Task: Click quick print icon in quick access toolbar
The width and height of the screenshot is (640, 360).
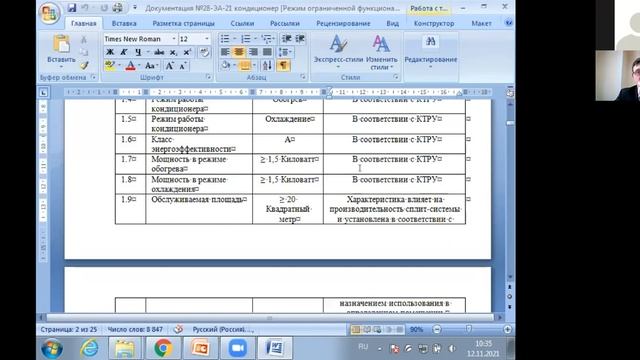Action: [x=118, y=8]
